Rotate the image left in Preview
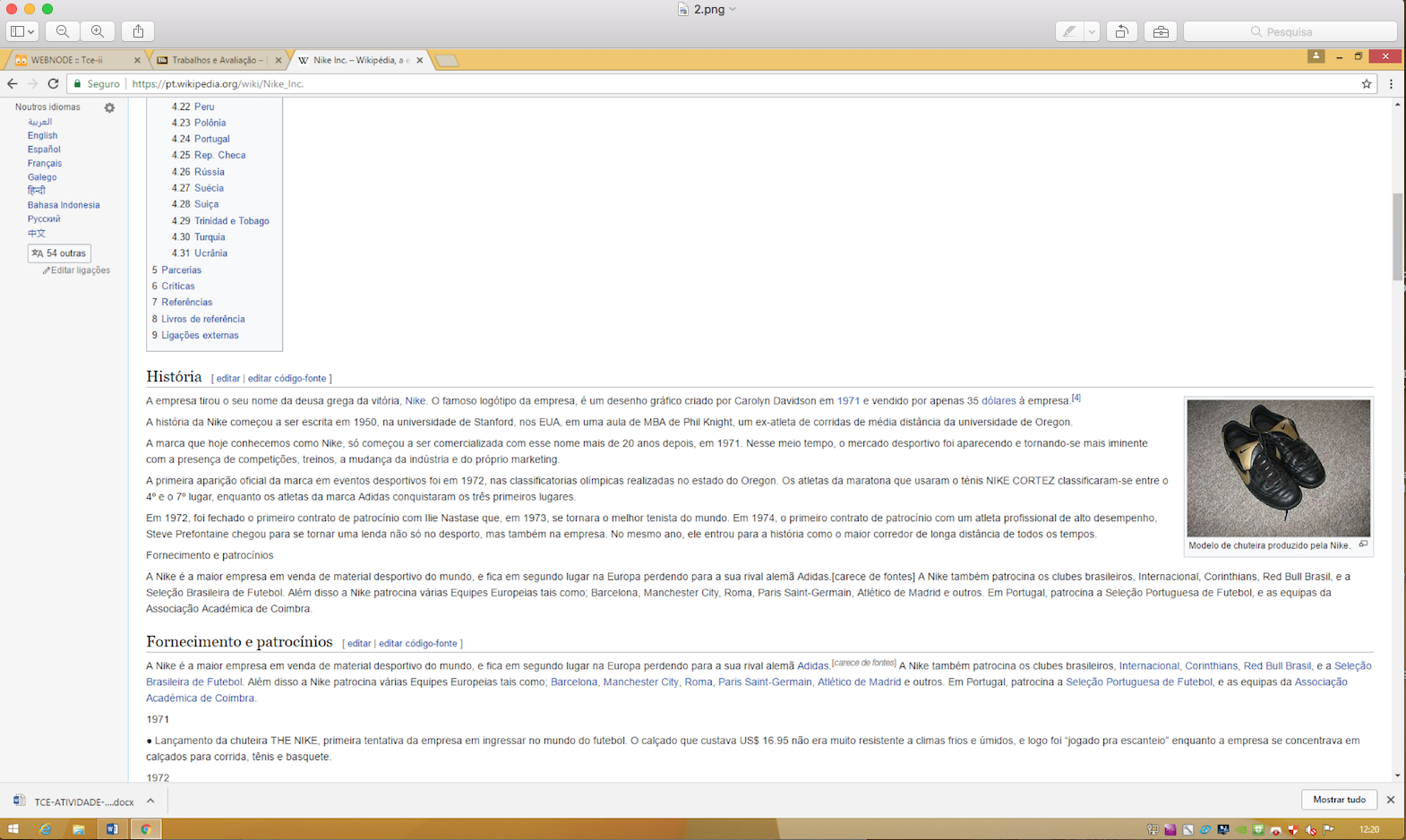 click(1121, 31)
